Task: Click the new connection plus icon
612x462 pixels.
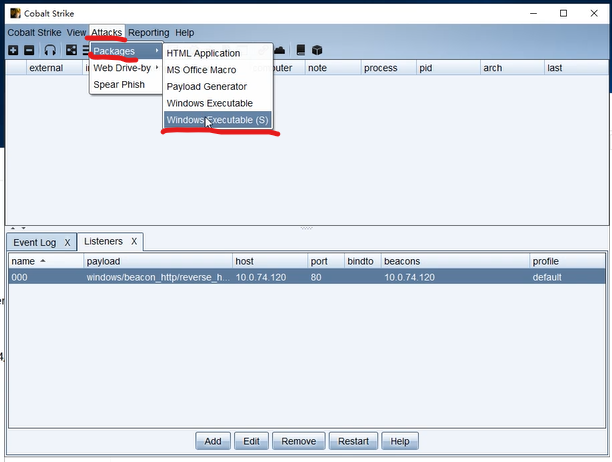Action: pyautogui.click(x=13, y=50)
